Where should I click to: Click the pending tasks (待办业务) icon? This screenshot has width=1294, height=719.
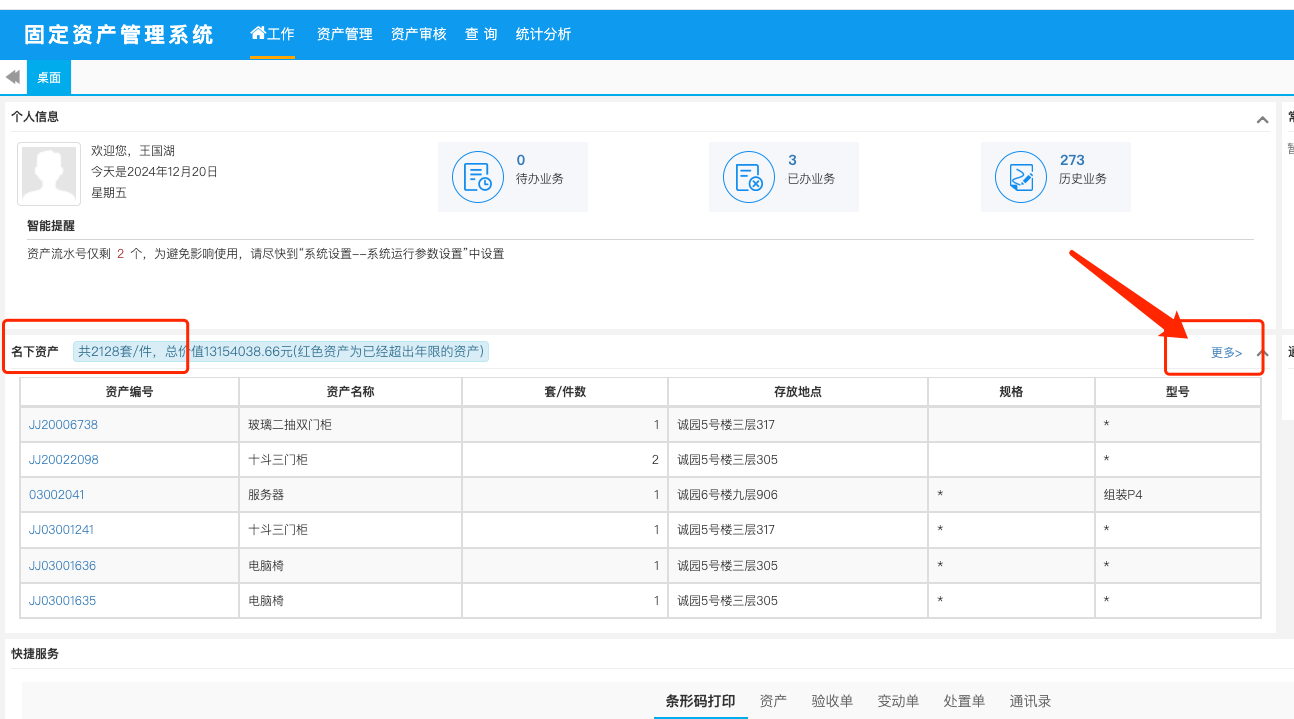pyautogui.click(x=478, y=177)
